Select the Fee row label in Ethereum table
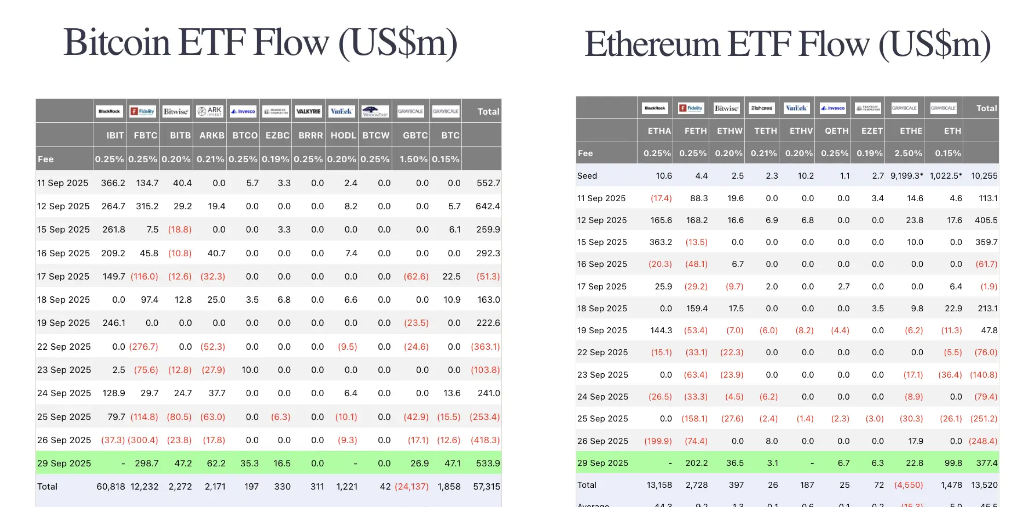Screen dimensions: 1016x518 coord(585,153)
